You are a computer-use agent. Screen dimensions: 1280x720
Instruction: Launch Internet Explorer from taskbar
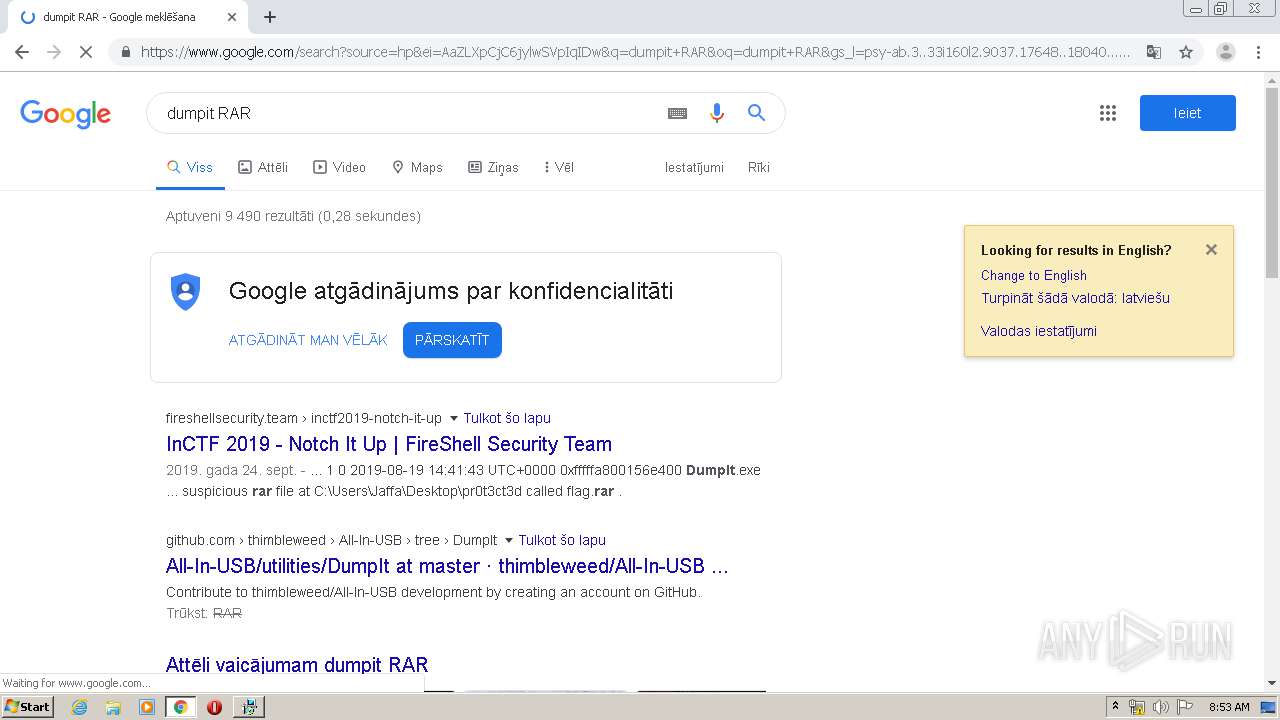(x=79, y=707)
